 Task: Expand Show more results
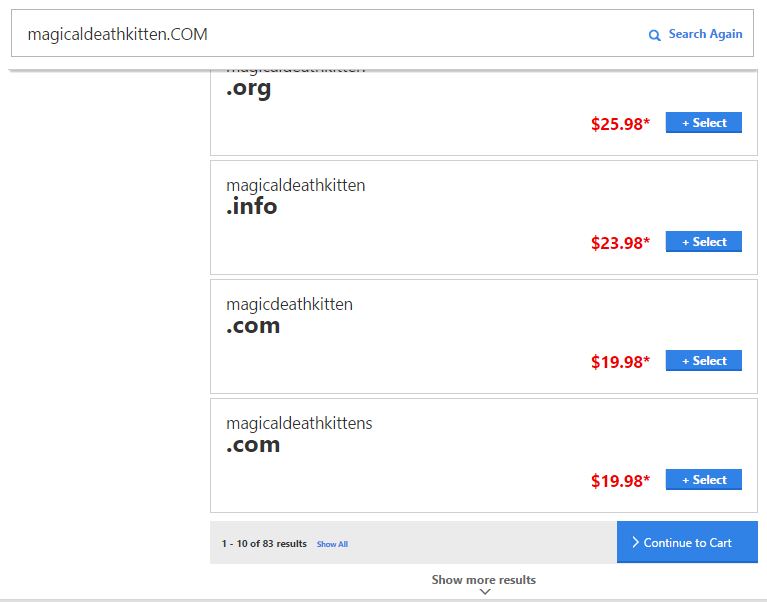[484, 580]
